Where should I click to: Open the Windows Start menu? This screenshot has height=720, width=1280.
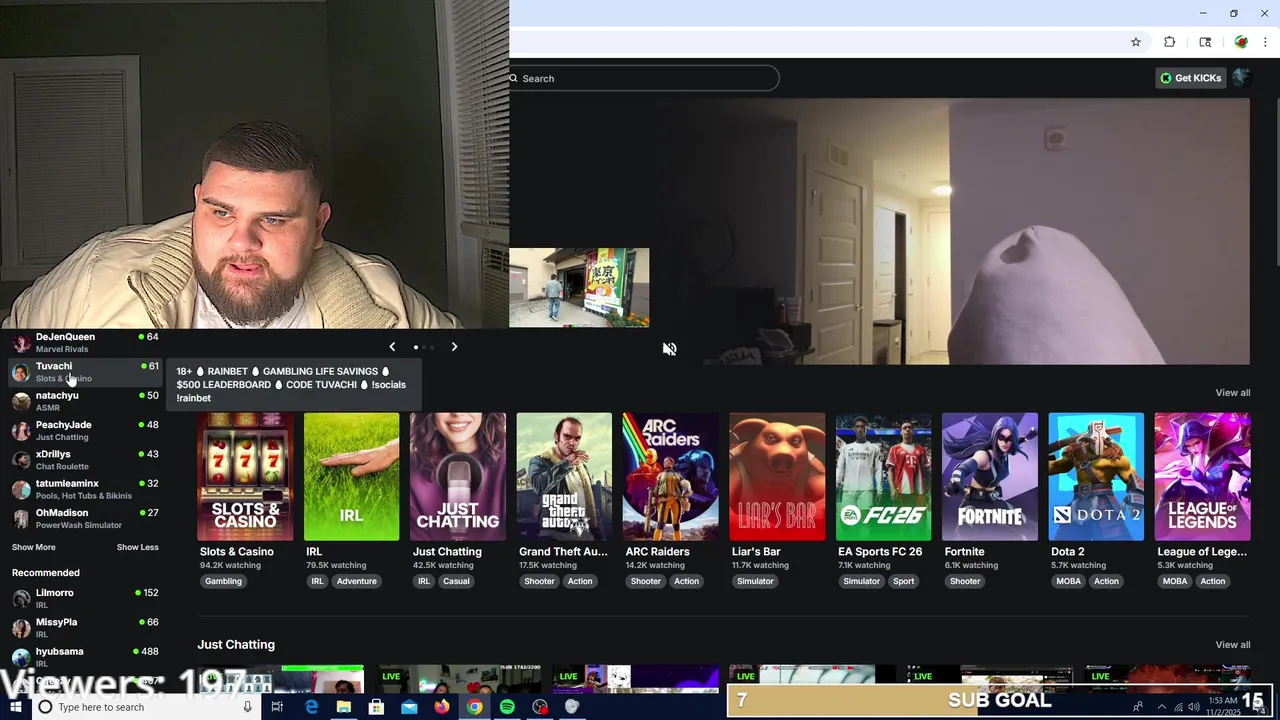pos(15,707)
